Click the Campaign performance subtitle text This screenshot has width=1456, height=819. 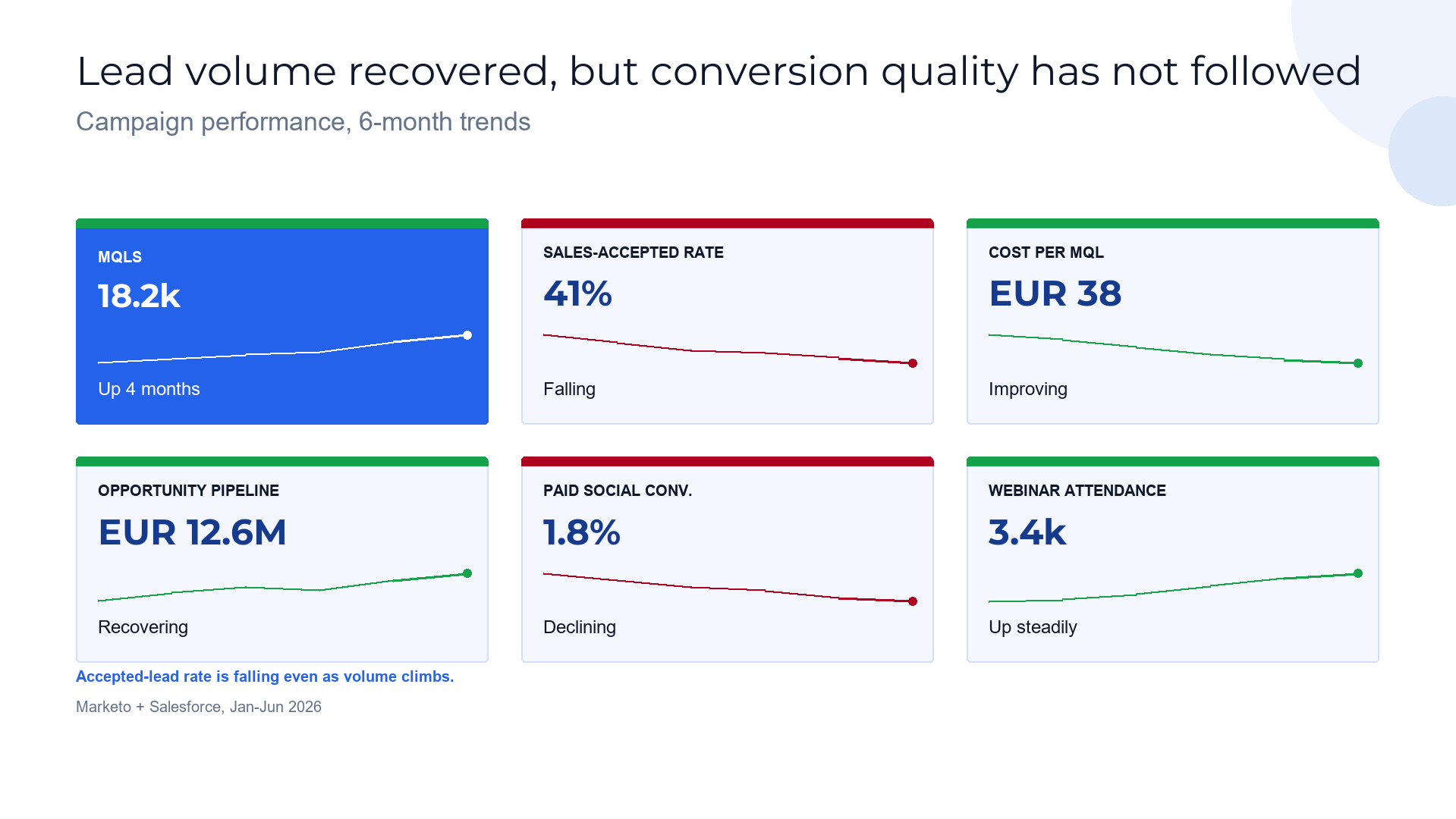tap(303, 121)
